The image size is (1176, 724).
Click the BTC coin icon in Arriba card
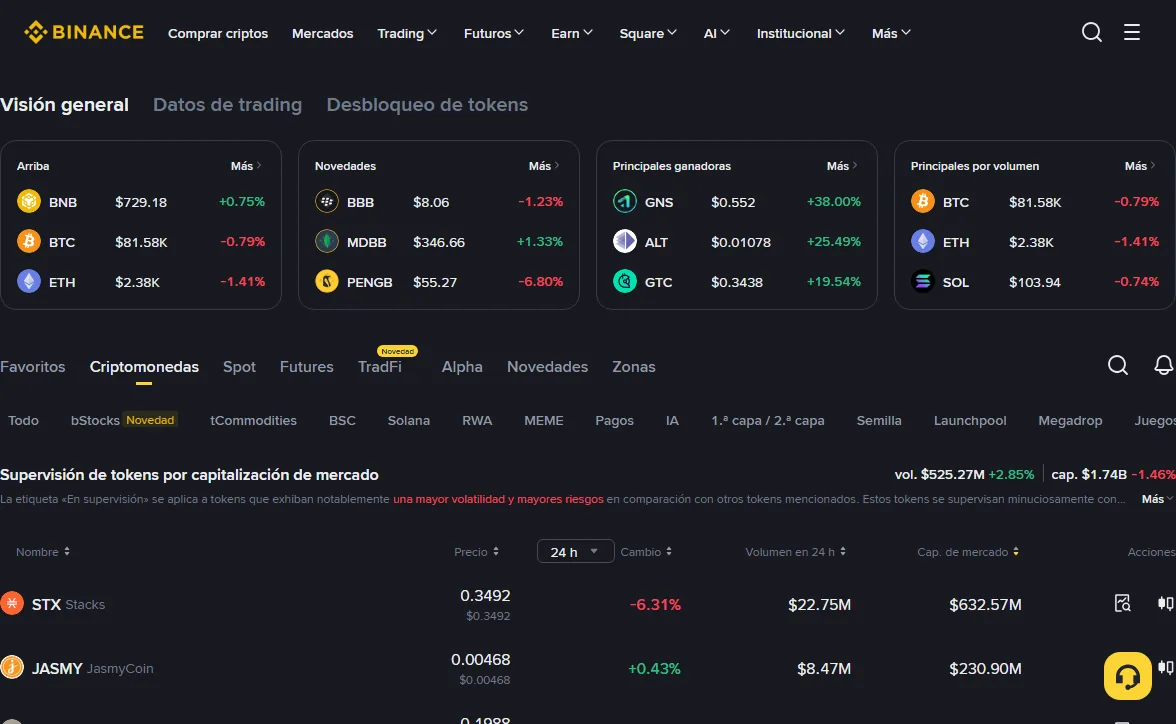(28, 242)
